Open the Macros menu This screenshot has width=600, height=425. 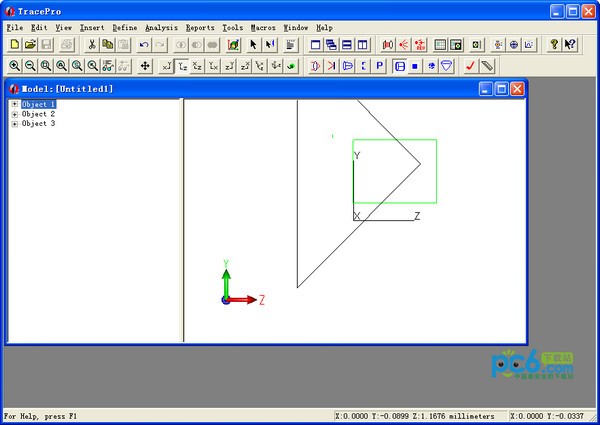262,28
